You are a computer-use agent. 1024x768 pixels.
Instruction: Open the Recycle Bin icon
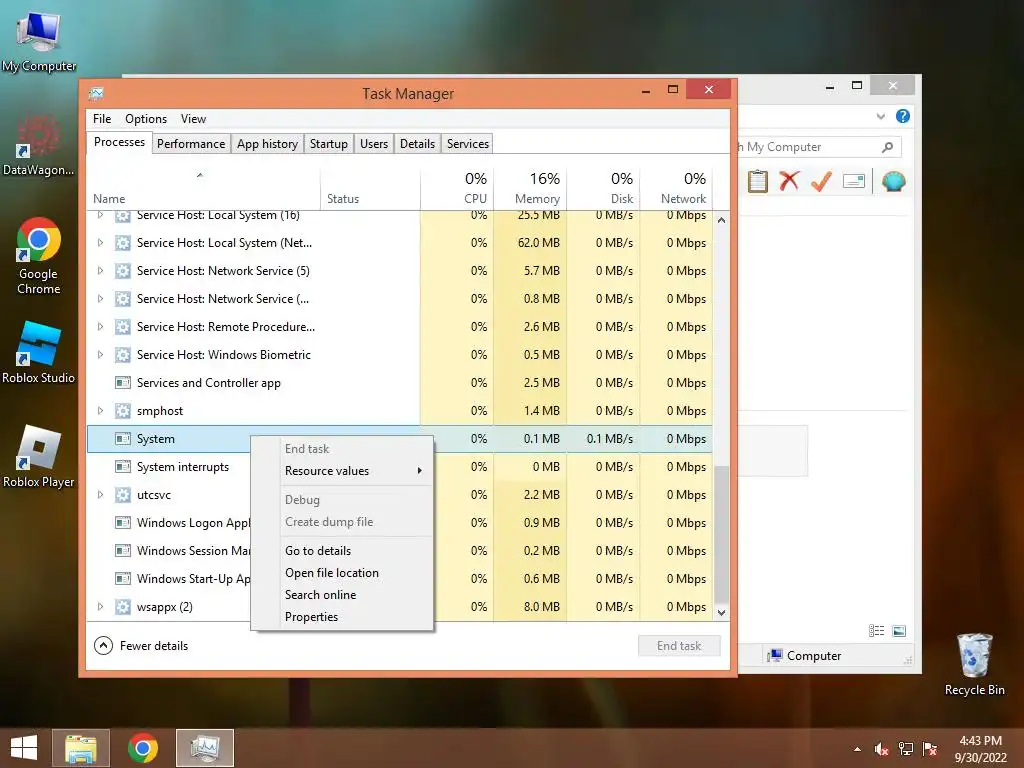pyautogui.click(x=974, y=664)
